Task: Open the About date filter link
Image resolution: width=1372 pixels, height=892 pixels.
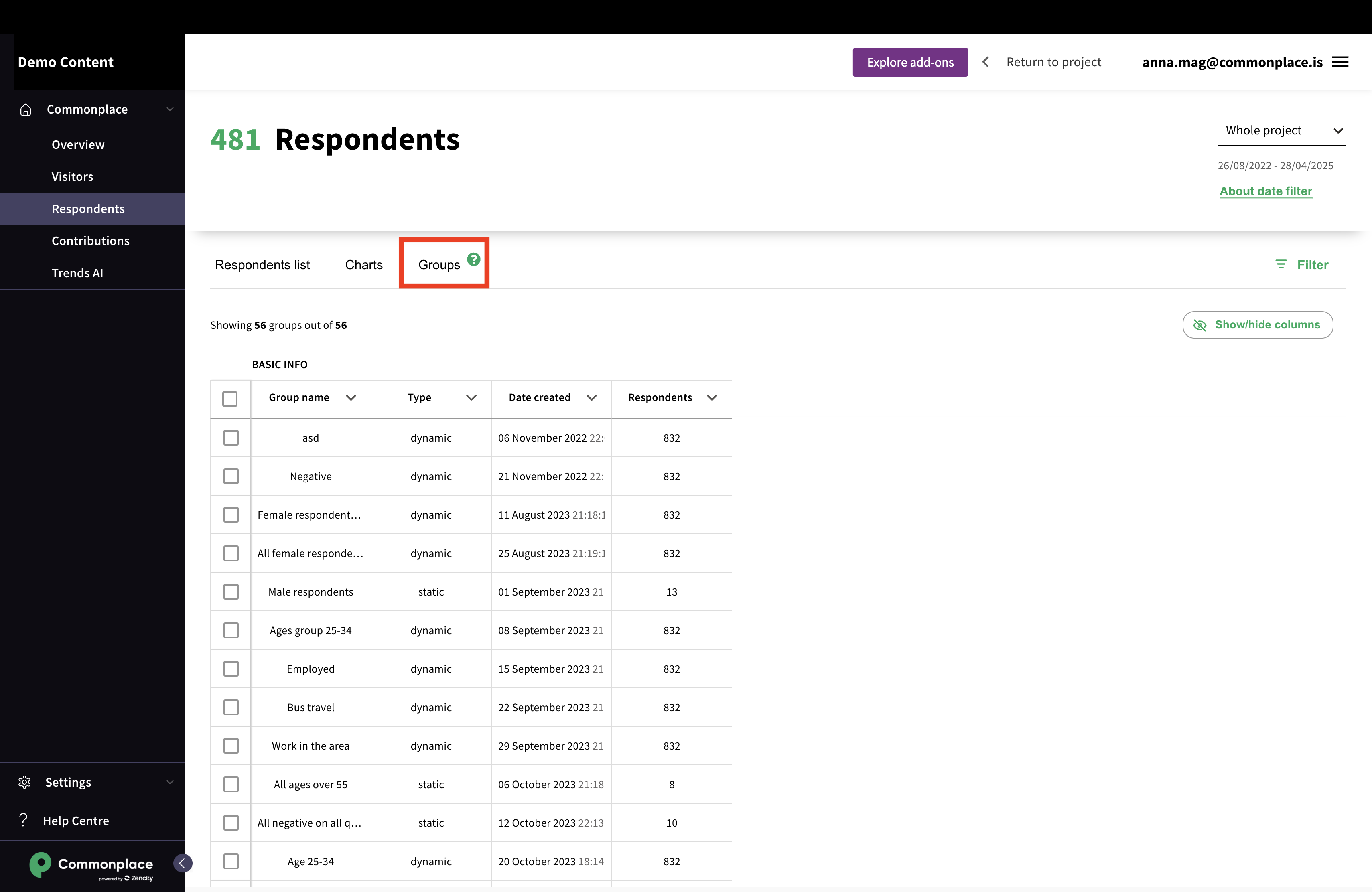Action: point(1265,191)
